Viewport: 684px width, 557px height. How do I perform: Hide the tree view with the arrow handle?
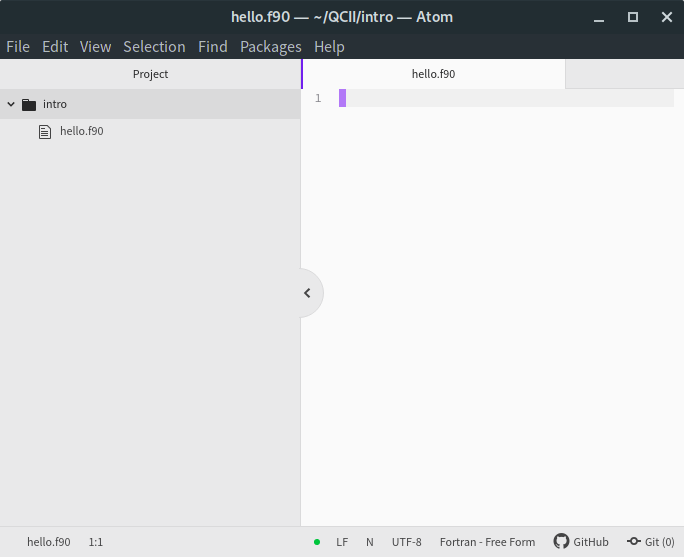point(308,293)
